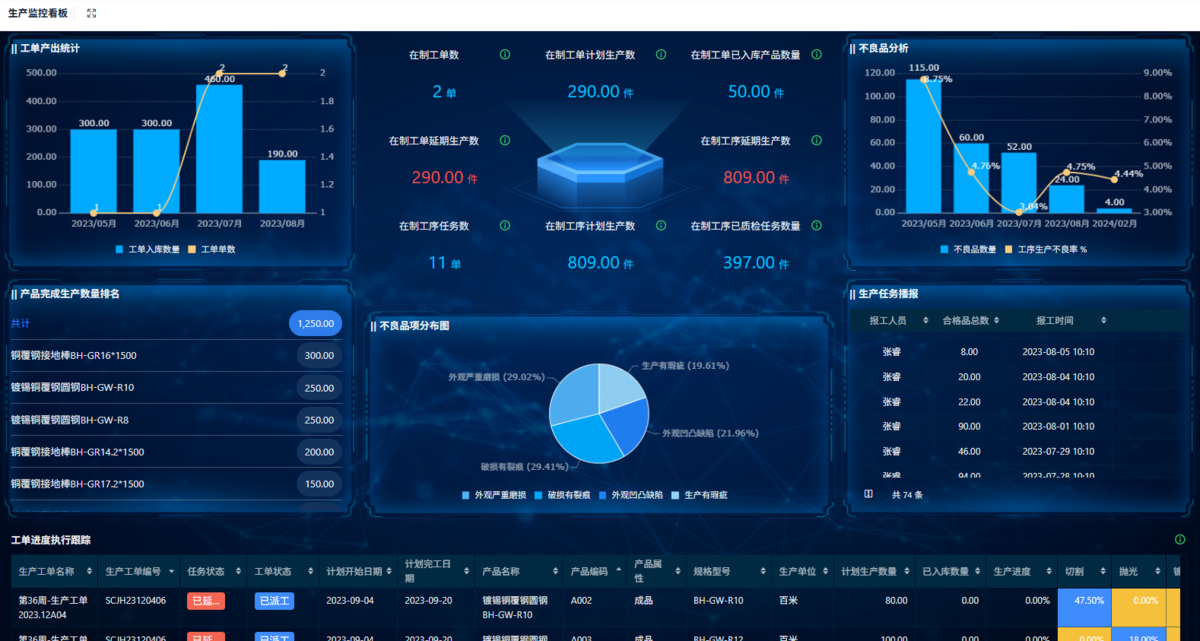Sort tracking table by 生产工单编号

(x=172, y=571)
